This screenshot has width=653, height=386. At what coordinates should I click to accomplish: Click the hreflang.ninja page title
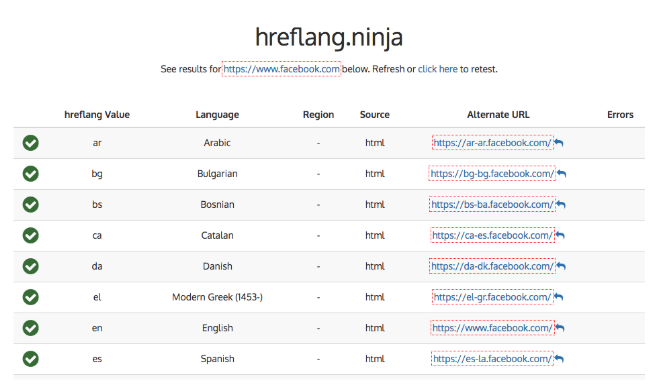coord(329,37)
